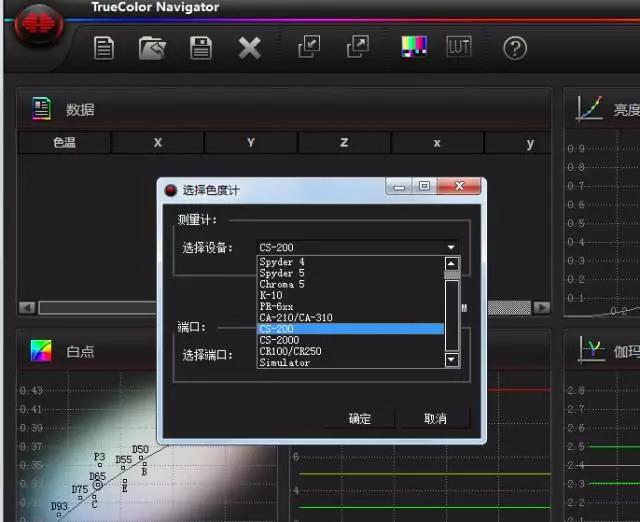Click the 数据 panel icon
640x522 pixels.
tap(41, 109)
